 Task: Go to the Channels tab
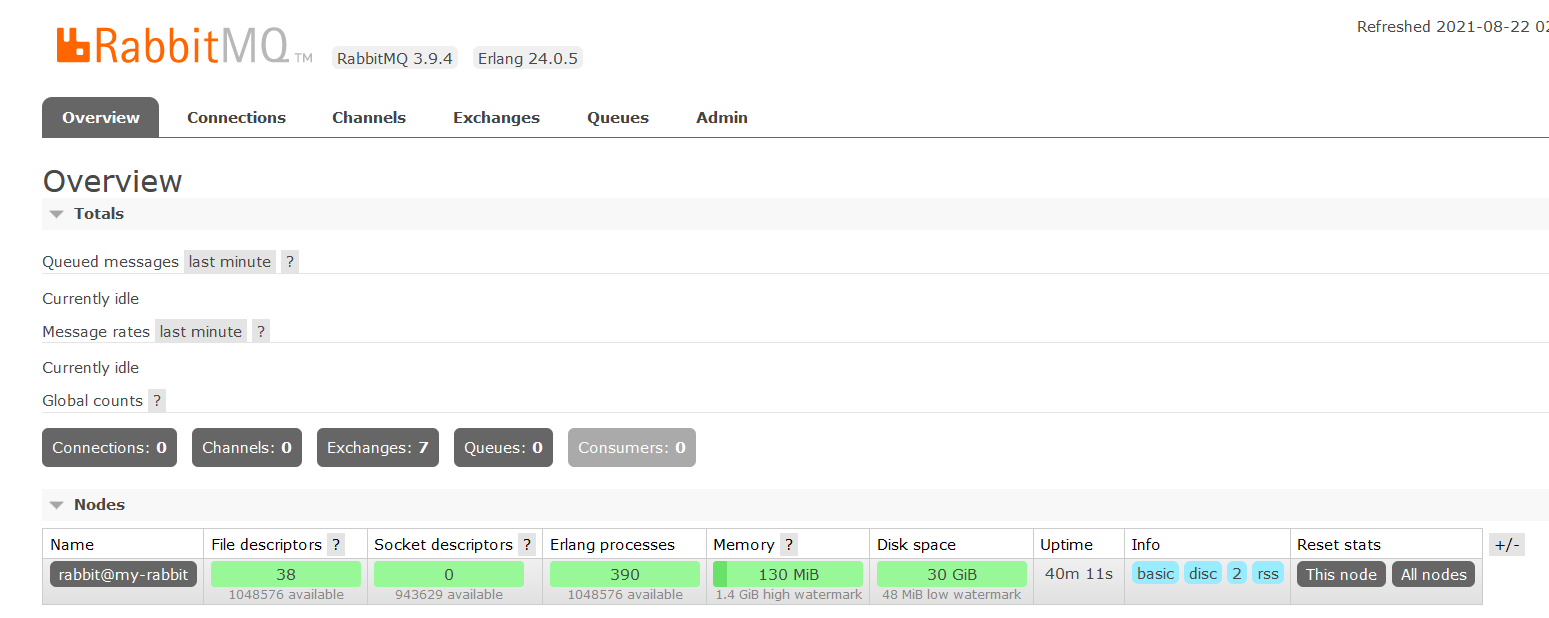[x=369, y=118]
